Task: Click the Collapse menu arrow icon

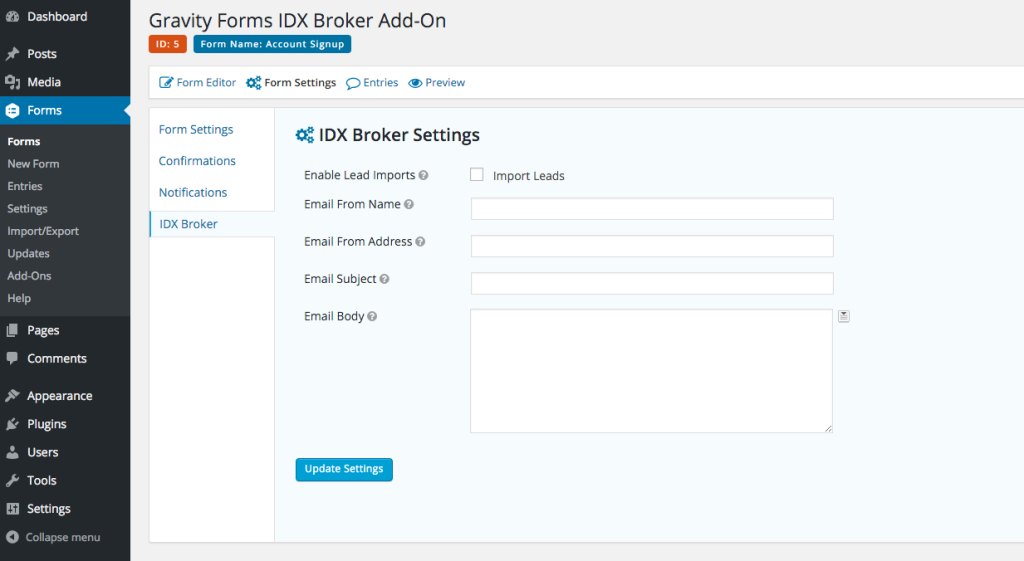Action: click(12, 537)
